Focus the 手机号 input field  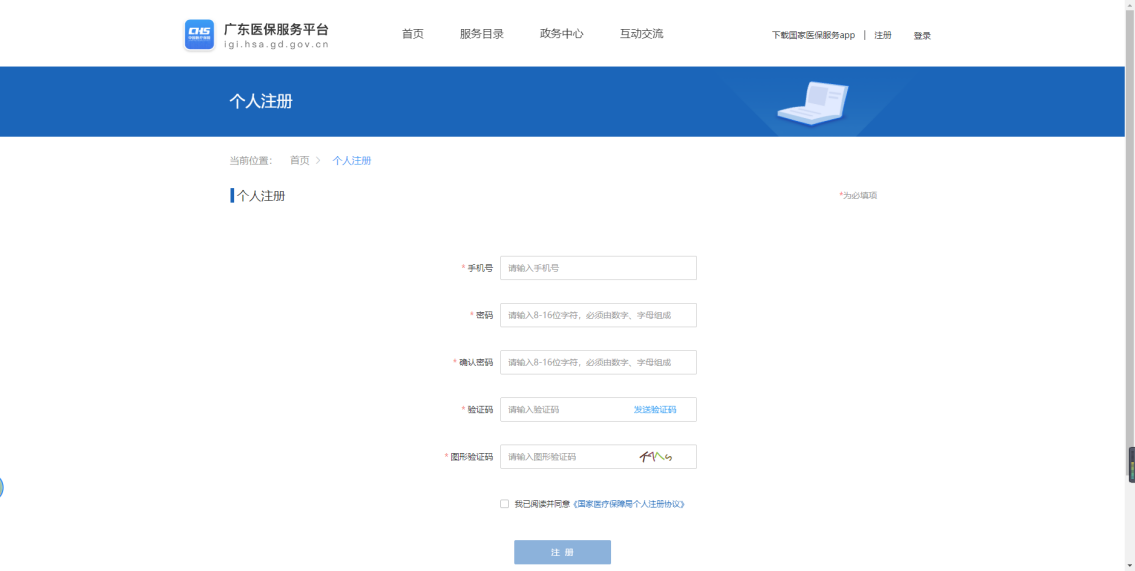[597, 268]
